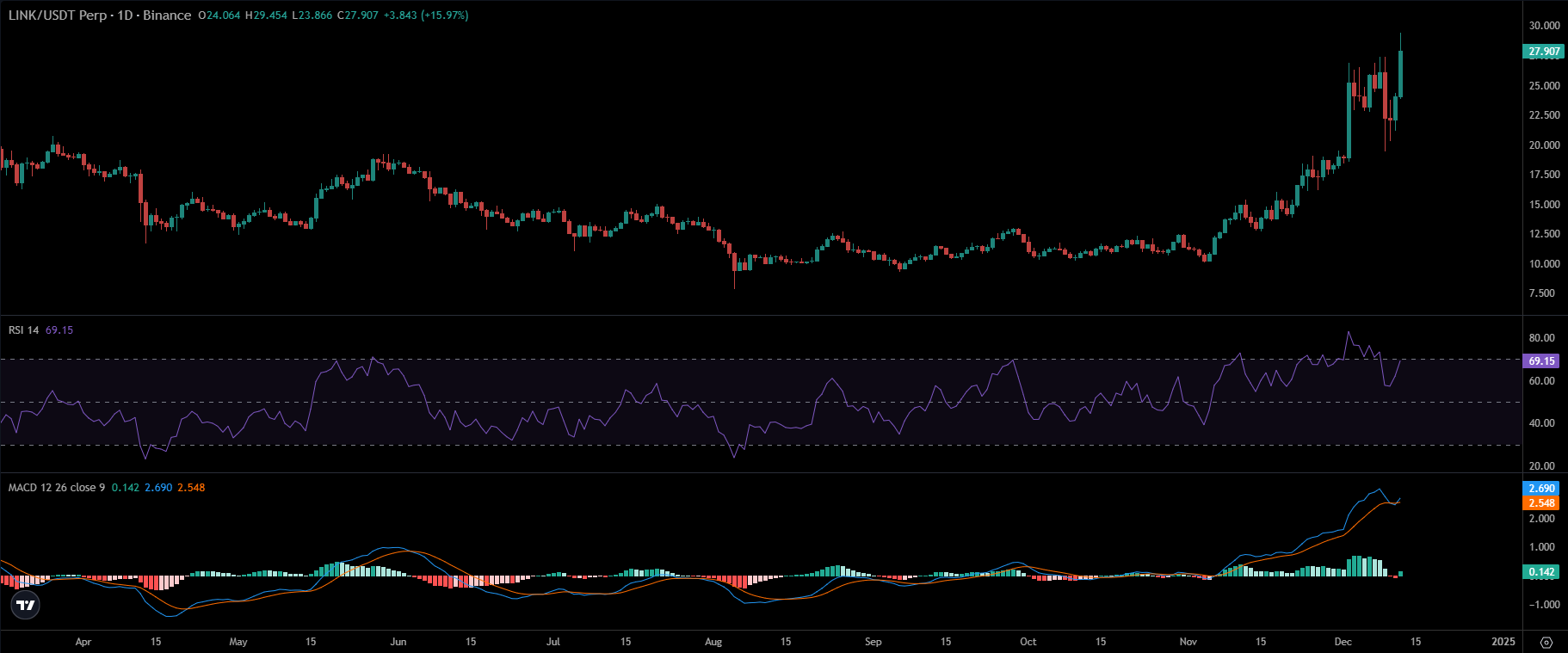Click the current price label 27.907
The image size is (1568, 653).
[x=1544, y=52]
